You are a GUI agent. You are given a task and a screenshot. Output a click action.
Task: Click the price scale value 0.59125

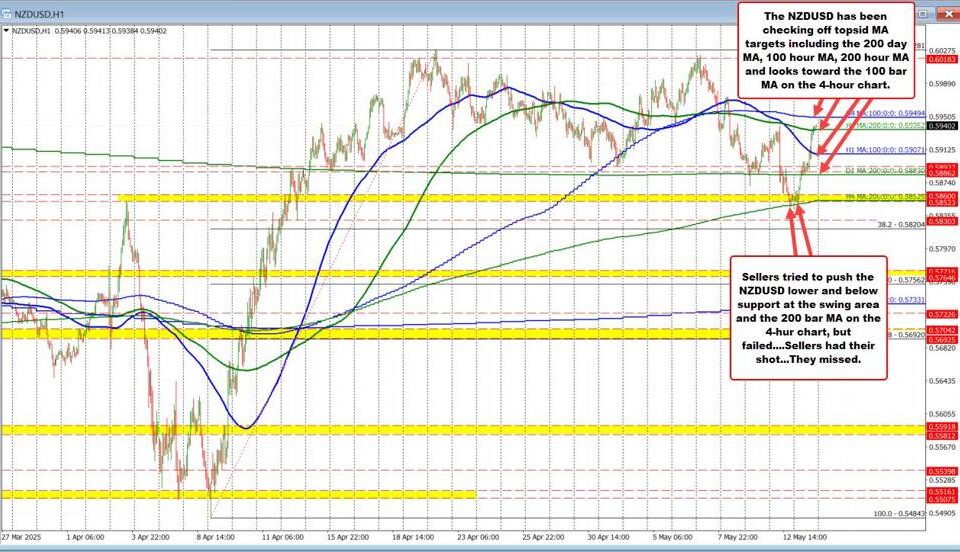[942, 149]
